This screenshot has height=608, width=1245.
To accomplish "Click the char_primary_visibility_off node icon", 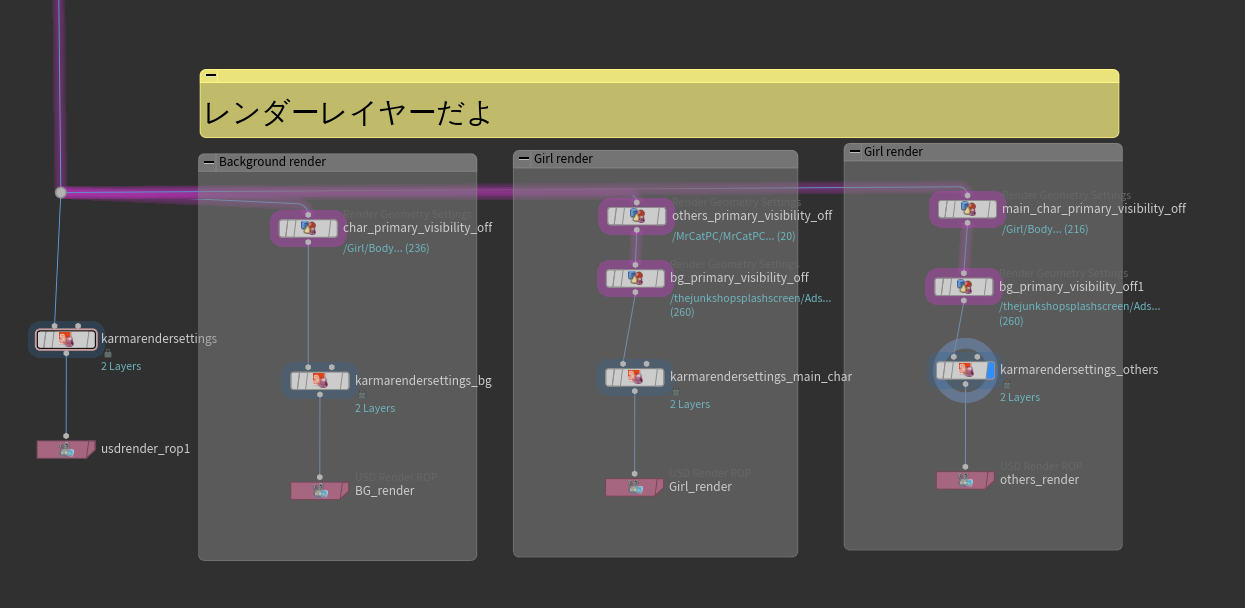I will [308, 229].
